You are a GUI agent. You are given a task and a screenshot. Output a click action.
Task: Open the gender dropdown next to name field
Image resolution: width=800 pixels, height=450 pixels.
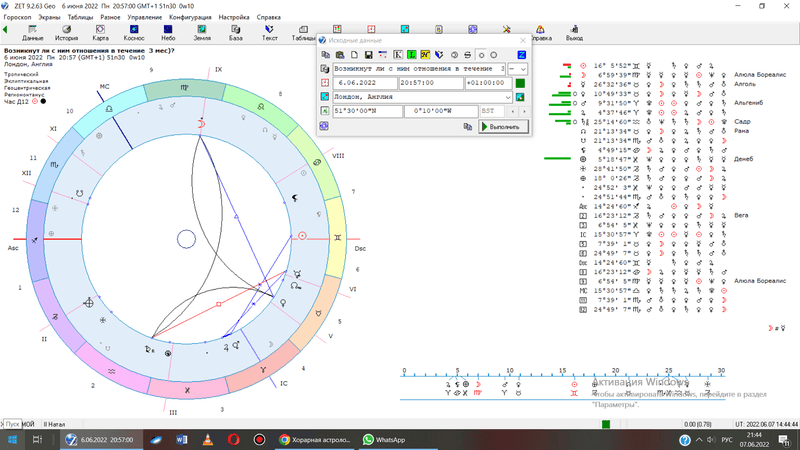pyautogui.click(x=517, y=69)
